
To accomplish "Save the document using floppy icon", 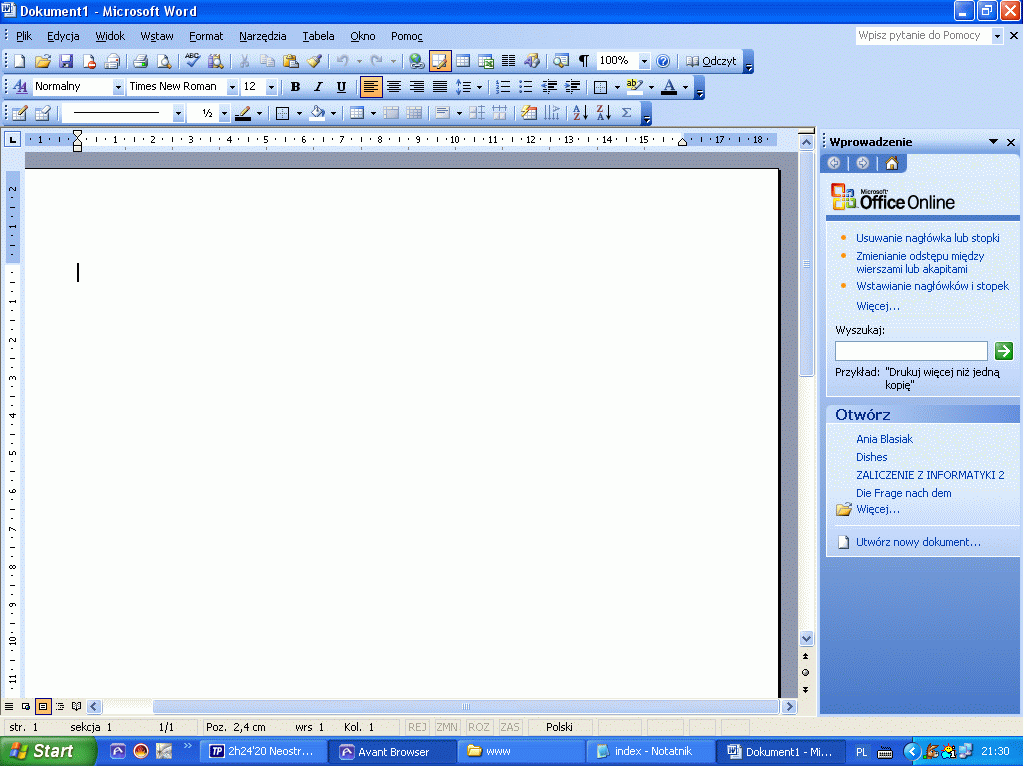I will (x=65, y=61).
